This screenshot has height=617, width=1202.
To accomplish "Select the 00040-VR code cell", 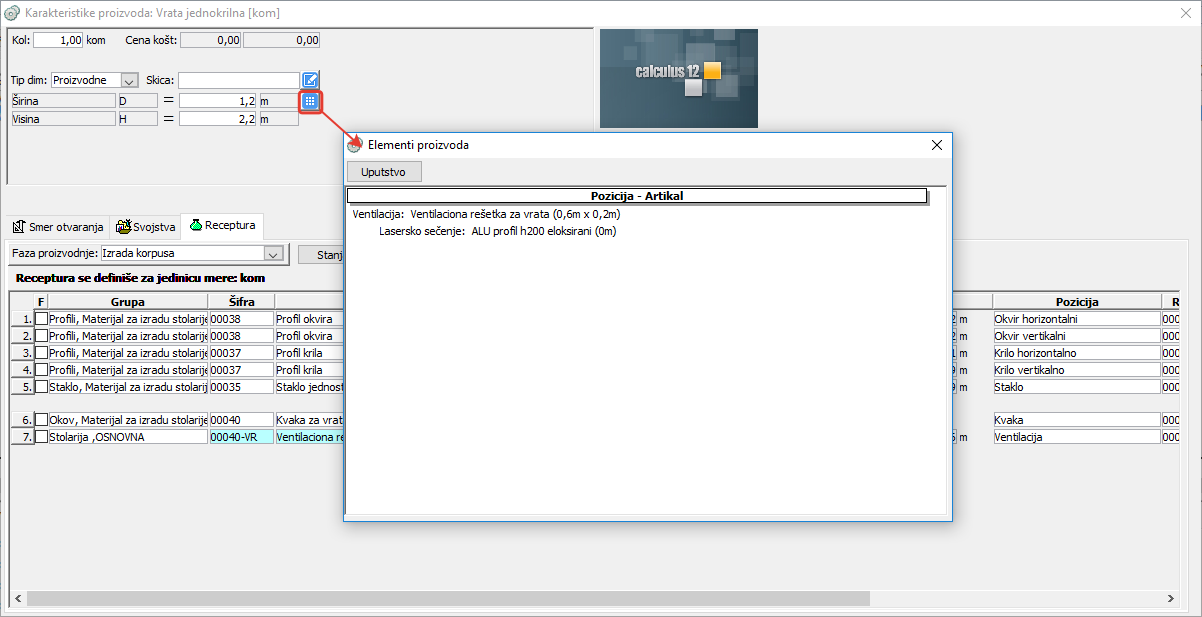I will click(x=240, y=437).
